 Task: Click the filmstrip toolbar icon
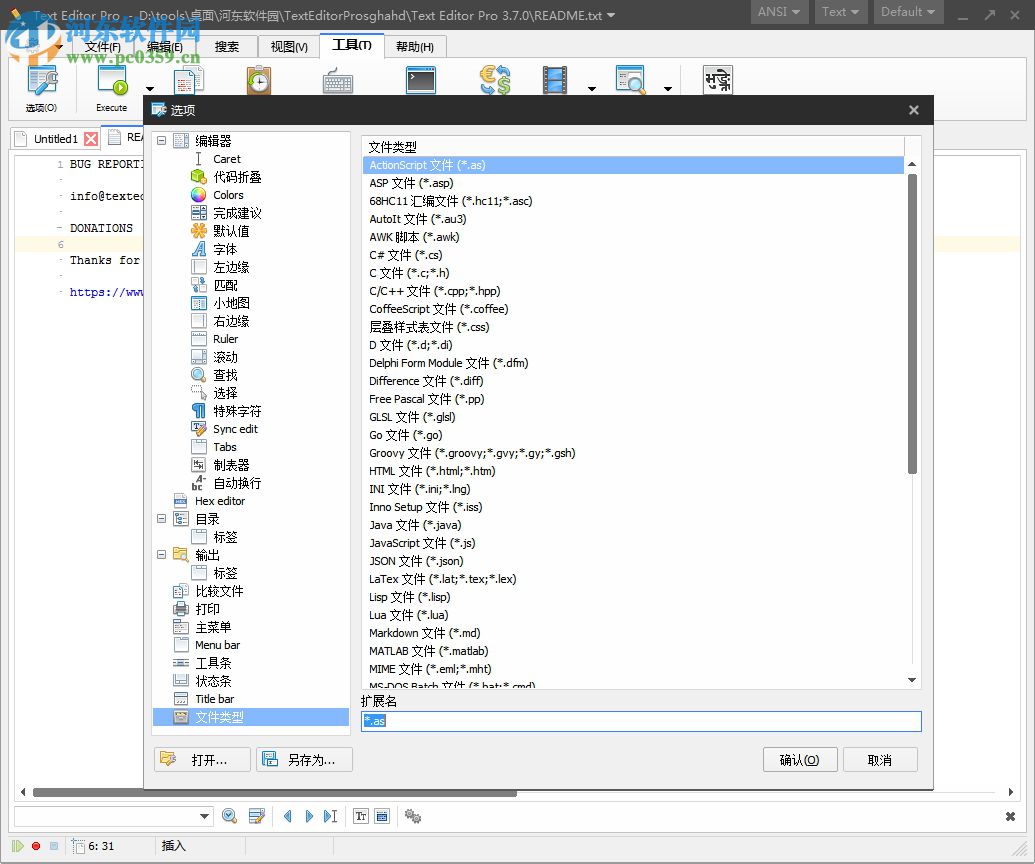pos(557,79)
